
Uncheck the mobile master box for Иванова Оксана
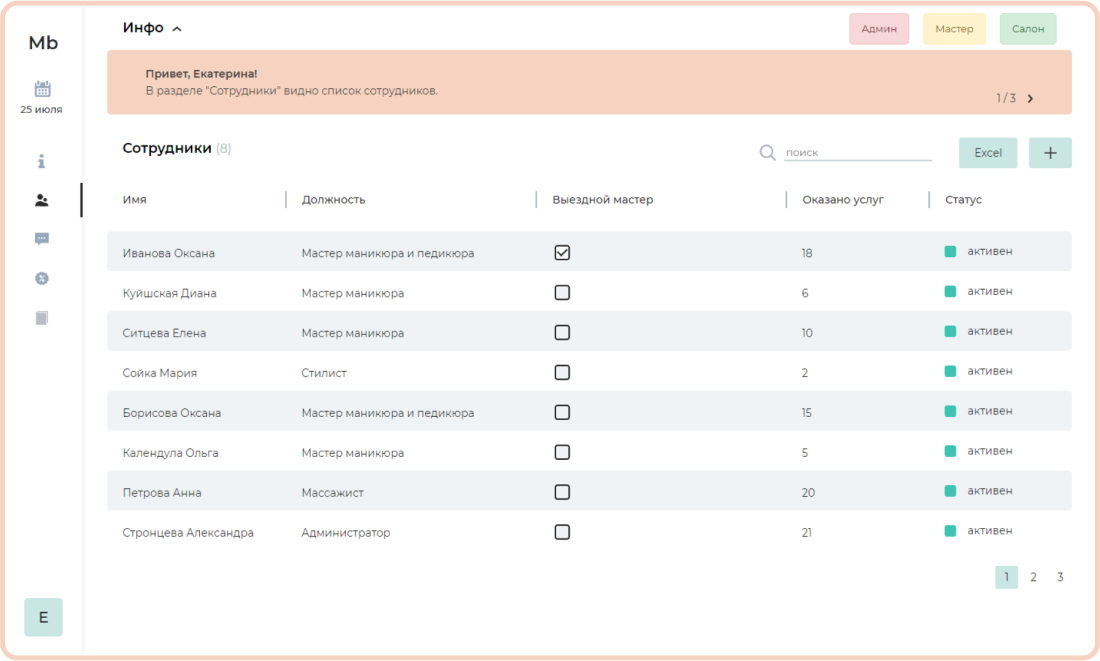click(562, 253)
